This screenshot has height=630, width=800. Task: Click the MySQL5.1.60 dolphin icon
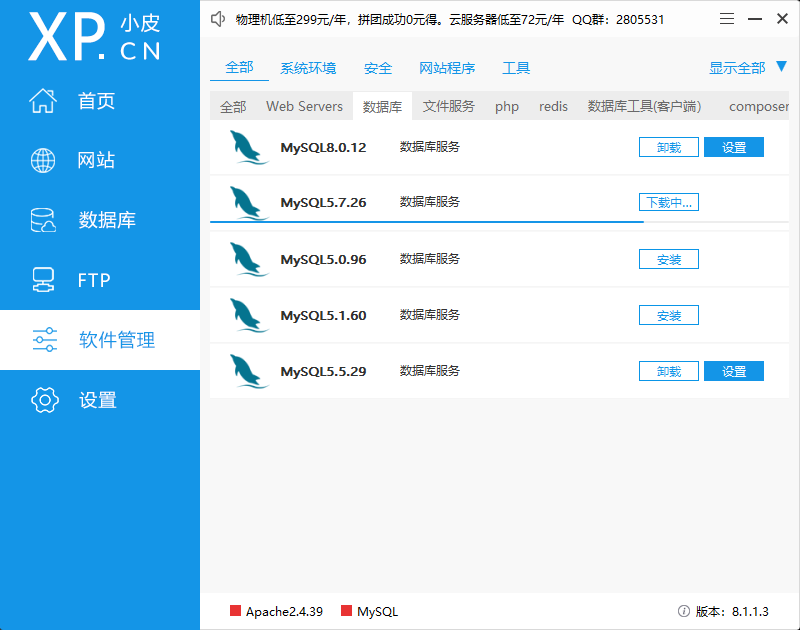[248, 315]
